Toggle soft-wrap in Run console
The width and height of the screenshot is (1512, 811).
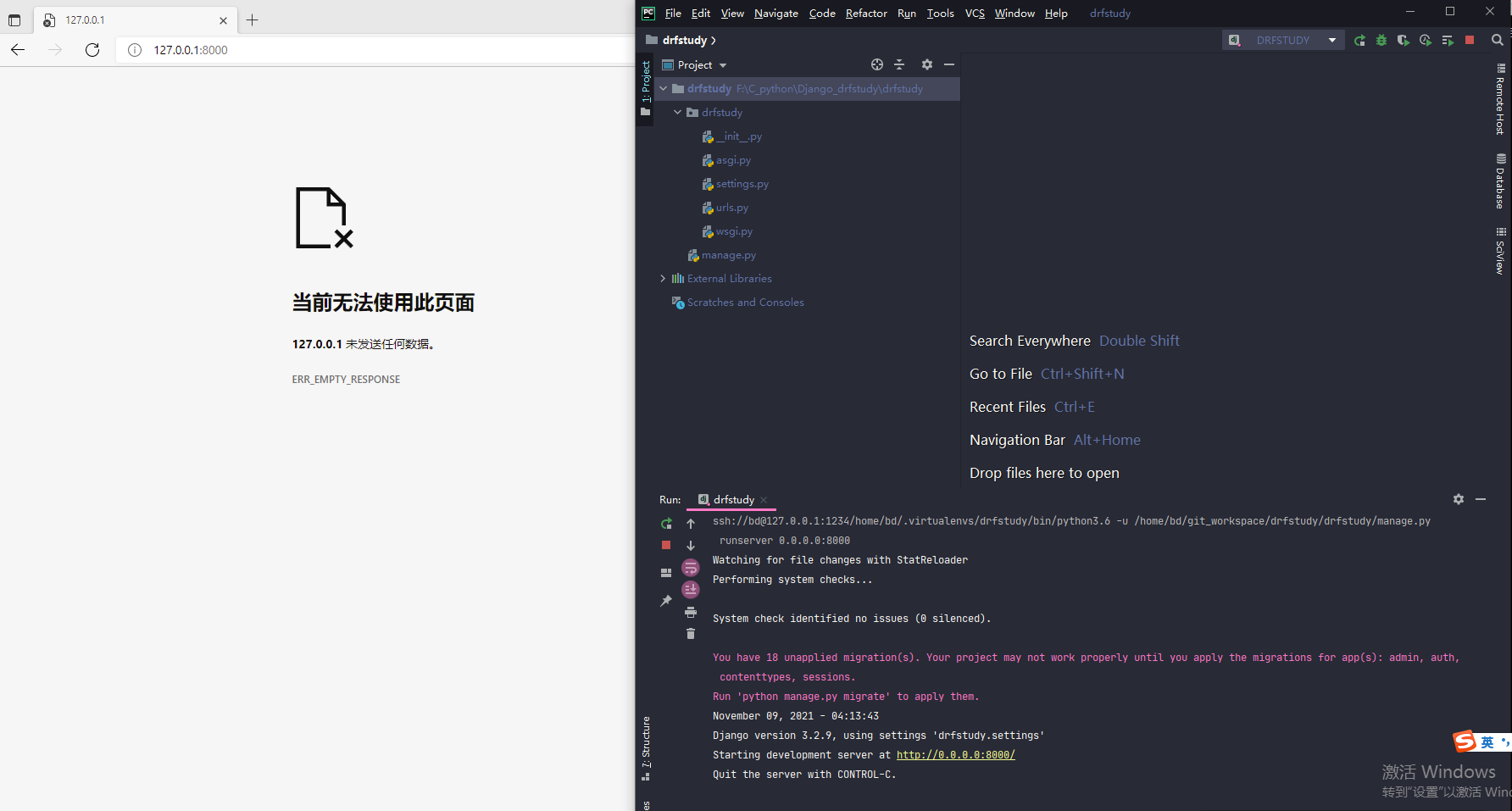coord(691,568)
